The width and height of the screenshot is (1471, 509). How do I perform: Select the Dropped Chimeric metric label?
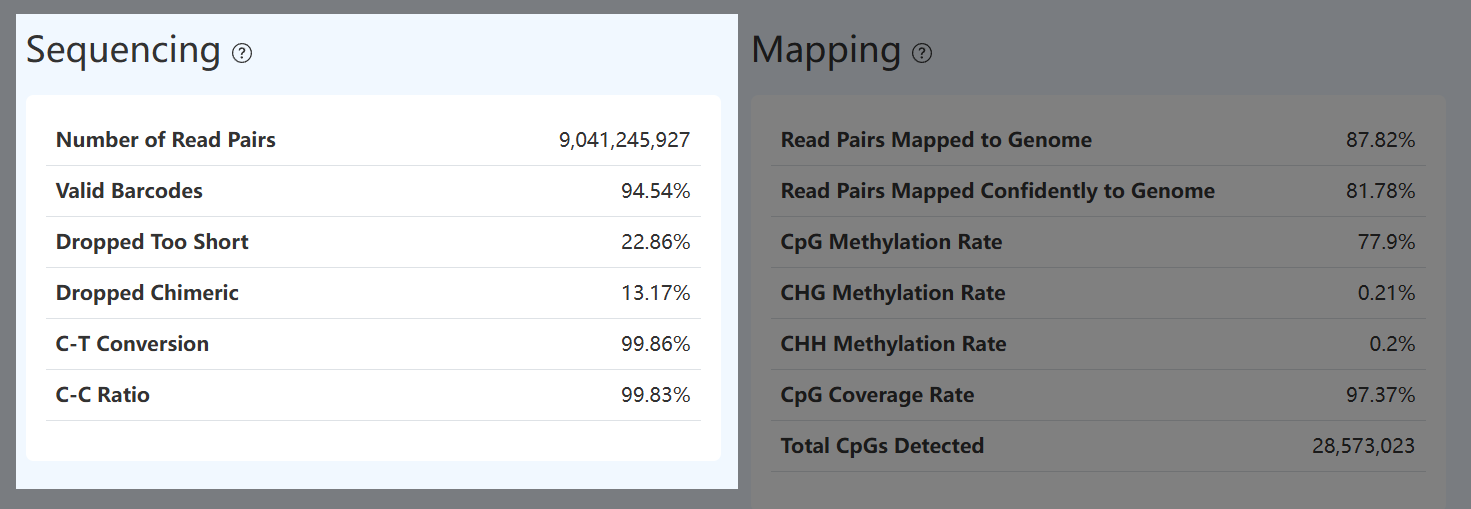(x=147, y=293)
